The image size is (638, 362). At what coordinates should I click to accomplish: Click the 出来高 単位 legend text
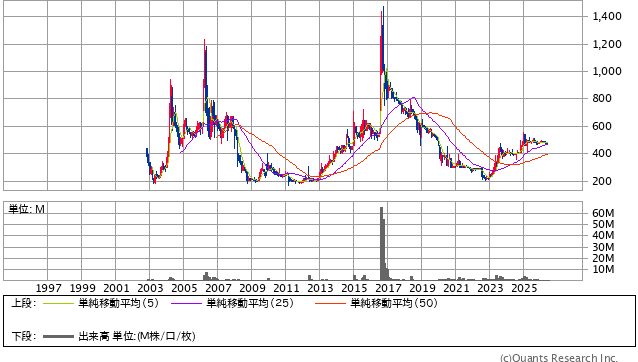pyautogui.click(x=137, y=336)
